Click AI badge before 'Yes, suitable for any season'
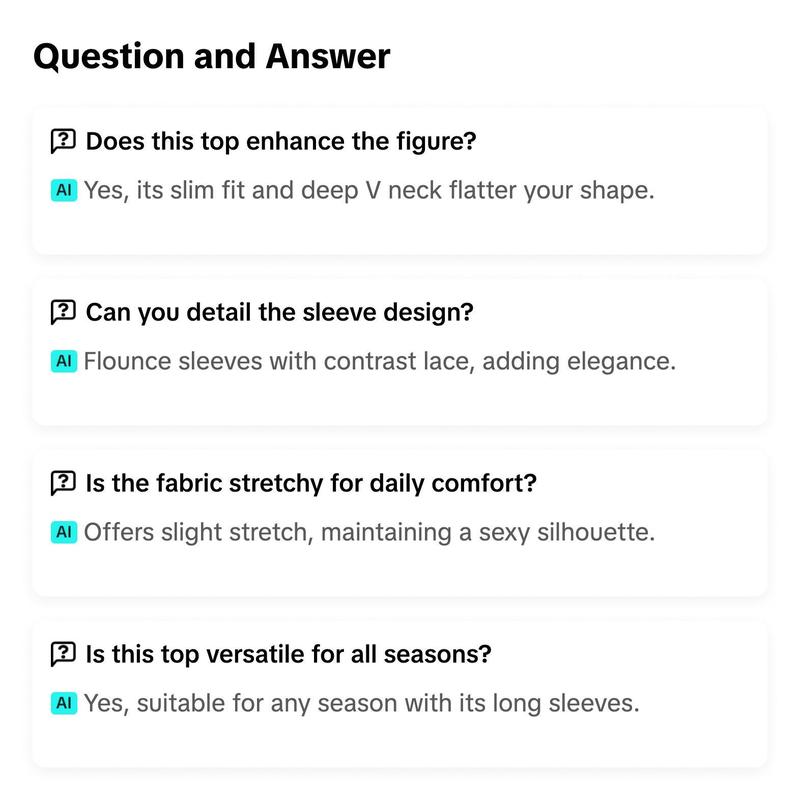The height and width of the screenshot is (800, 800). point(64,703)
